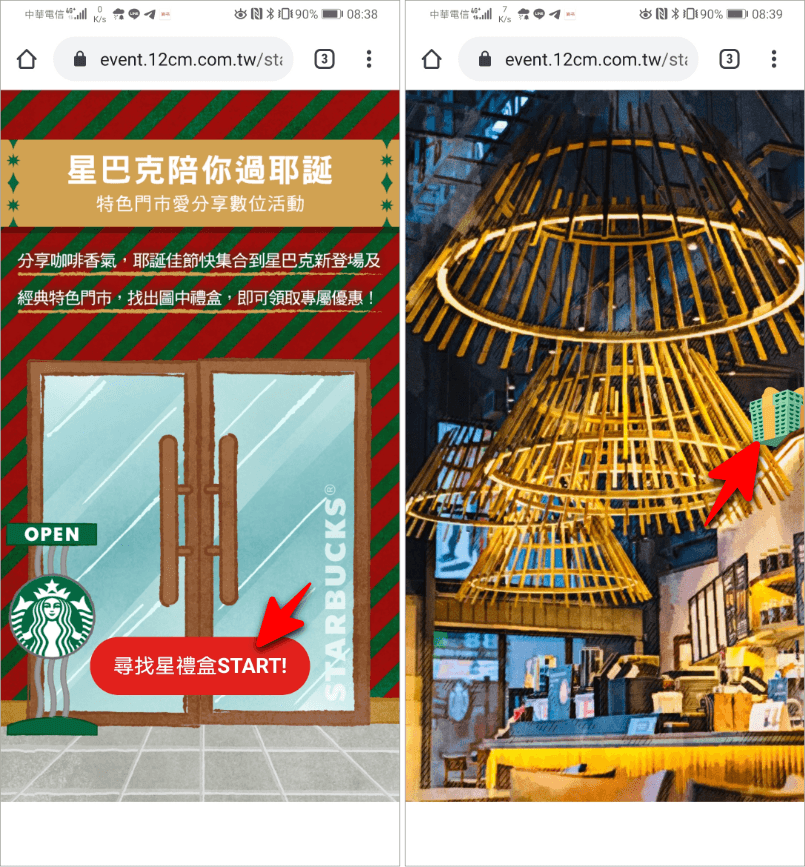The width and height of the screenshot is (805, 867).
Task: Tap the Bluetooth icon in left status bar
Action: 270,14
